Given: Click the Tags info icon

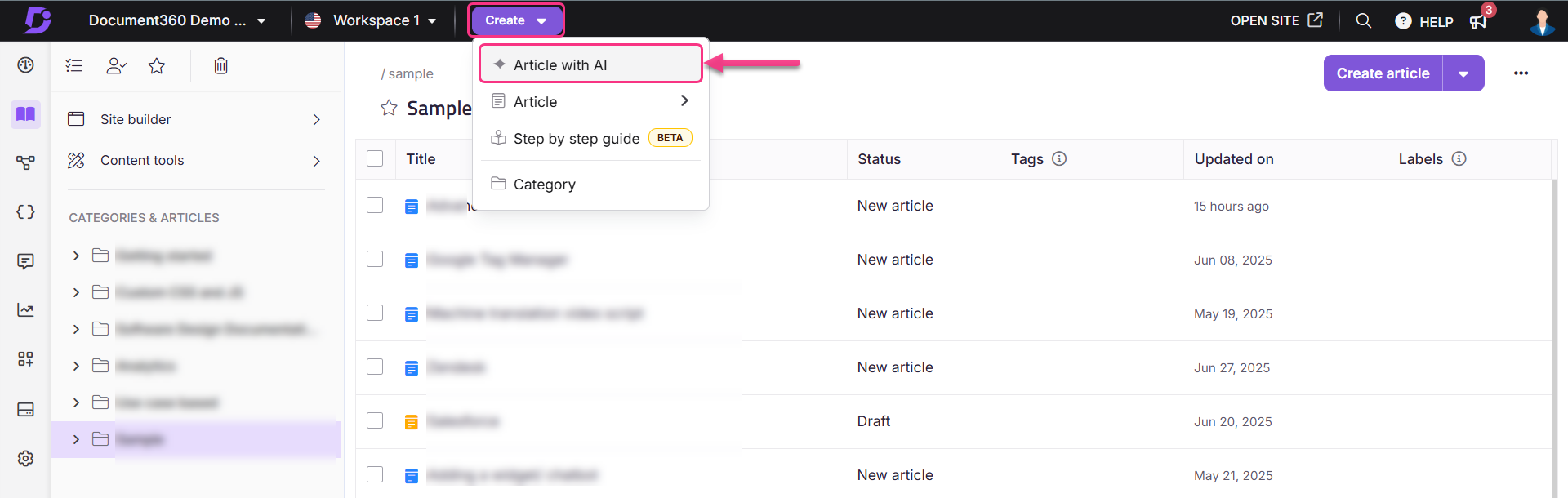Looking at the screenshot, I should pos(1059,158).
